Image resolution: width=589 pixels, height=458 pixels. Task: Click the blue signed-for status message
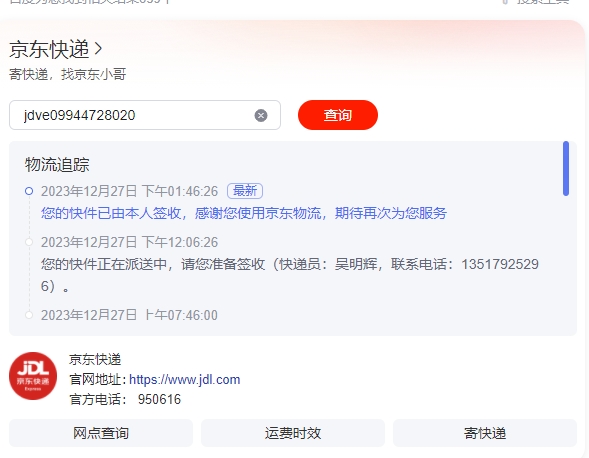tap(244, 213)
